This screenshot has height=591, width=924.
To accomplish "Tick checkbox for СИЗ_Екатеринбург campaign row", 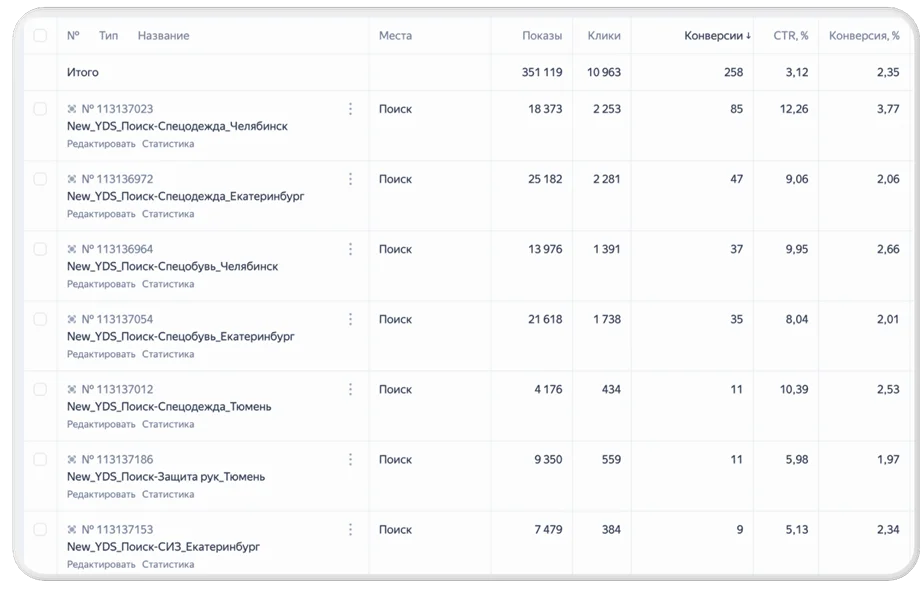I will (40, 530).
